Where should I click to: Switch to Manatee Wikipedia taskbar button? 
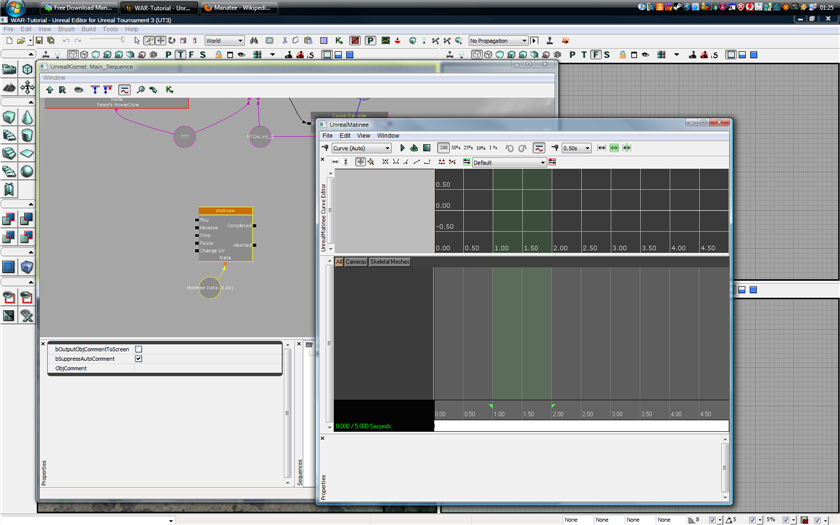(x=239, y=8)
